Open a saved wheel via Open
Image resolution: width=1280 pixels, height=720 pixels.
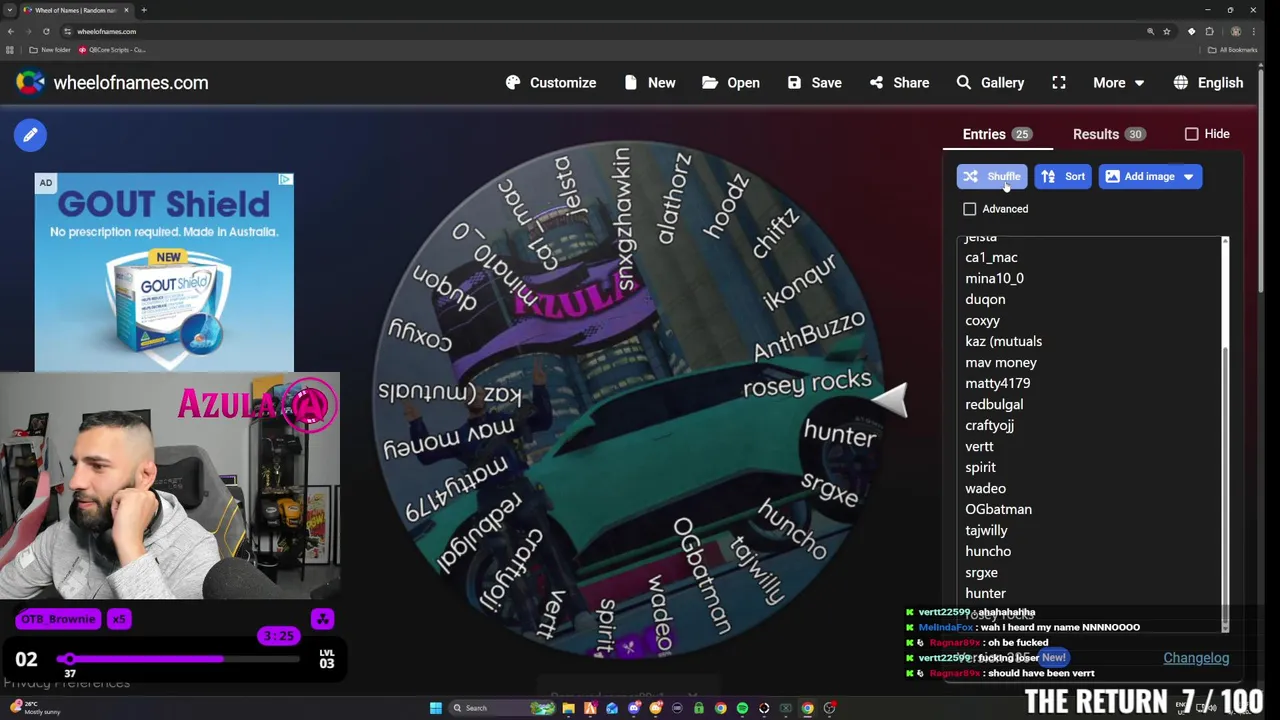pos(731,83)
